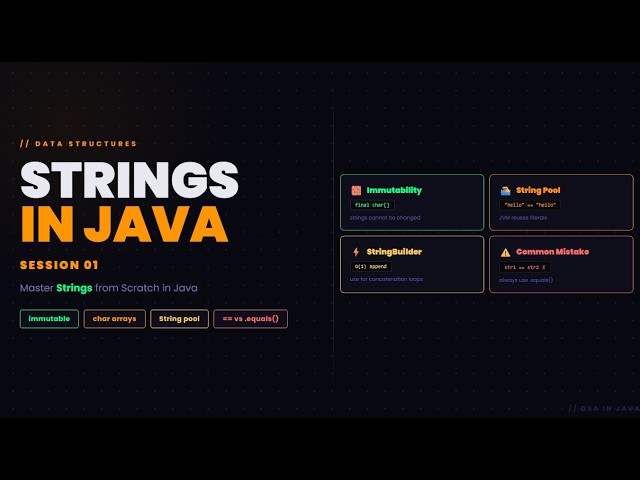Click 'use for concatenation loops' caption
The width and height of the screenshot is (640, 480).
pyautogui.click(x=386, y=279)
